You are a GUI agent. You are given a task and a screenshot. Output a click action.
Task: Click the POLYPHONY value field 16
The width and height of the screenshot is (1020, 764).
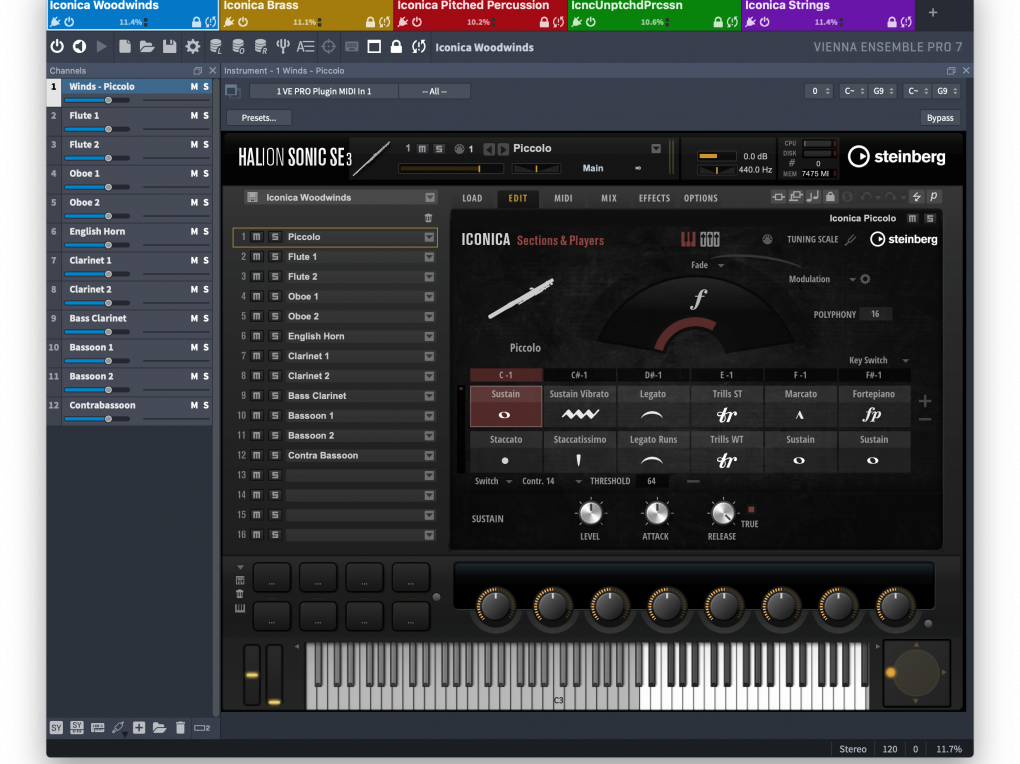(x=875, y=314)
